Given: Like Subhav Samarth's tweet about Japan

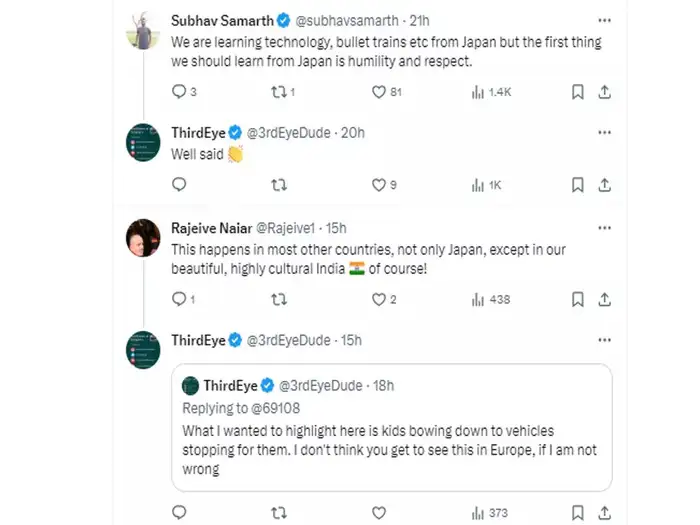Looking at the screenshot, I should click(x=379, y=92).
